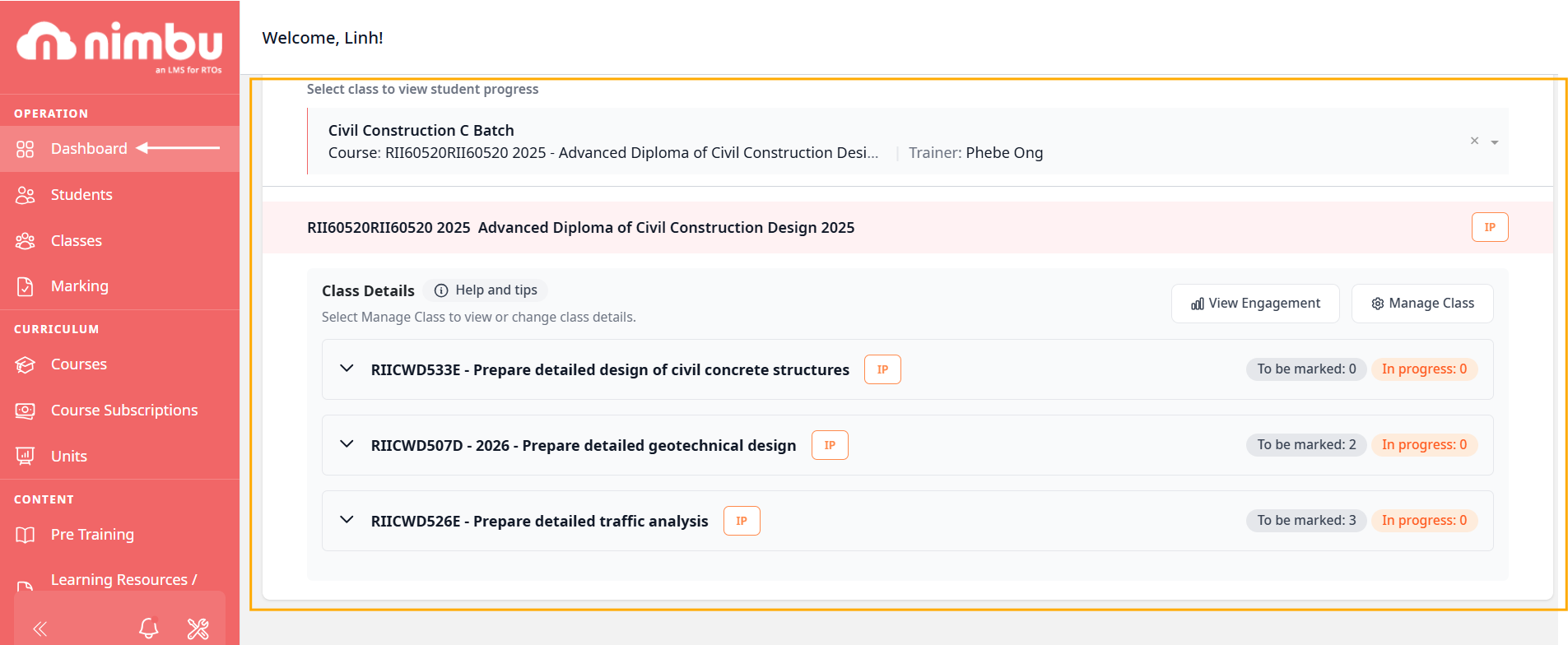Click the View Engagement button
The image size is (1568, 645).
[1255, 304]
